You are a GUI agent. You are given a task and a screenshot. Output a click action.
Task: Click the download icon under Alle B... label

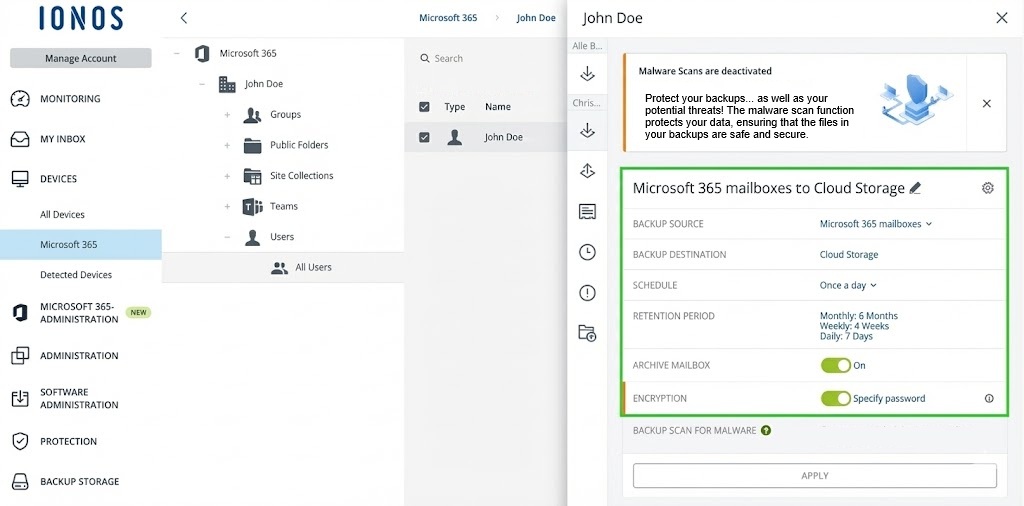(587, 74)
